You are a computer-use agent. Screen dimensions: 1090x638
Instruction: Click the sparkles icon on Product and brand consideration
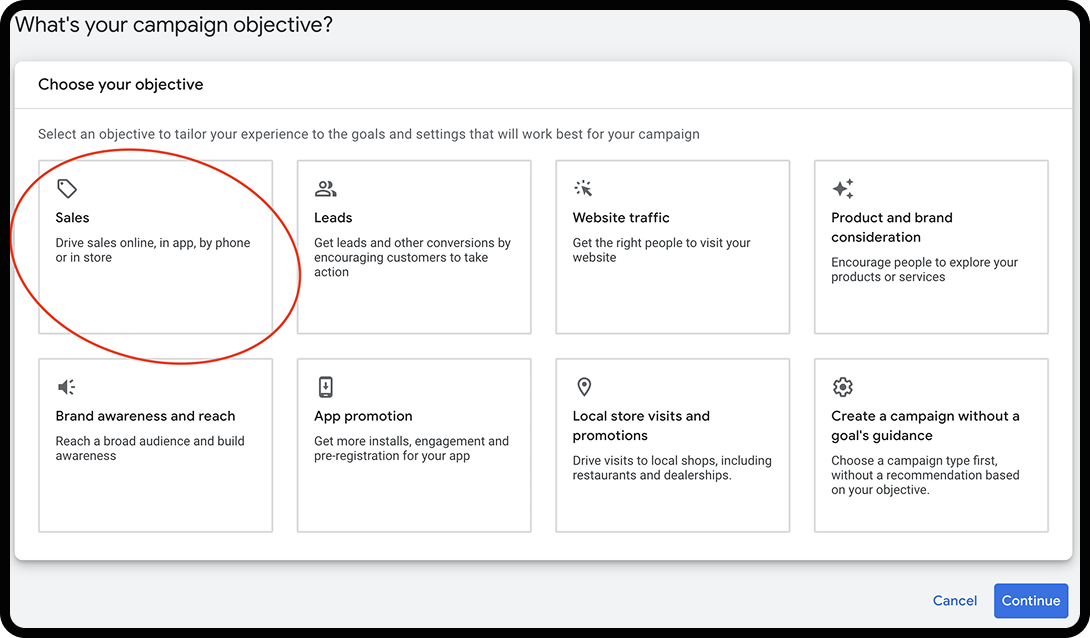coord(842,188)
